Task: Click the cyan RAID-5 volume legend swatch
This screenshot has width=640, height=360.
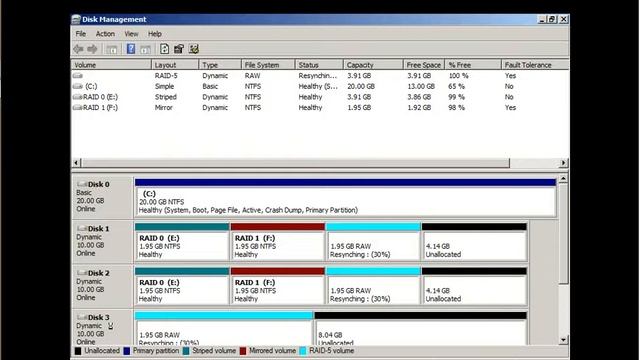Action: pyautogui.click(x=302, y=351)
